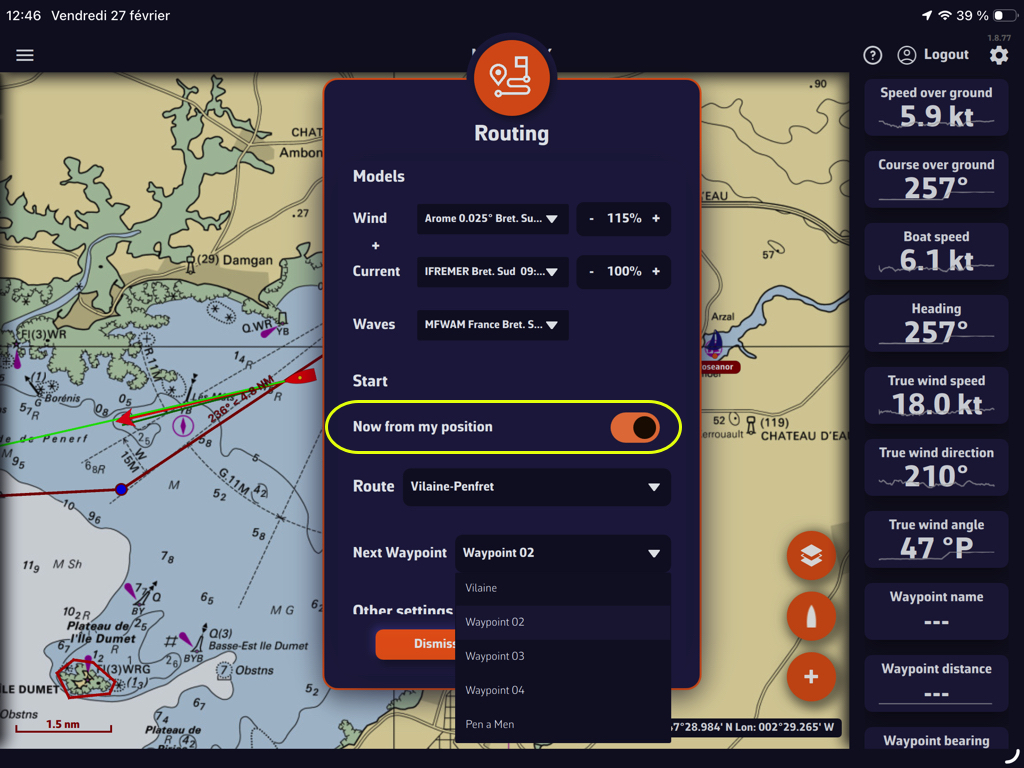Tap the map layers button

pyautogui.click(x=811, y=557)
